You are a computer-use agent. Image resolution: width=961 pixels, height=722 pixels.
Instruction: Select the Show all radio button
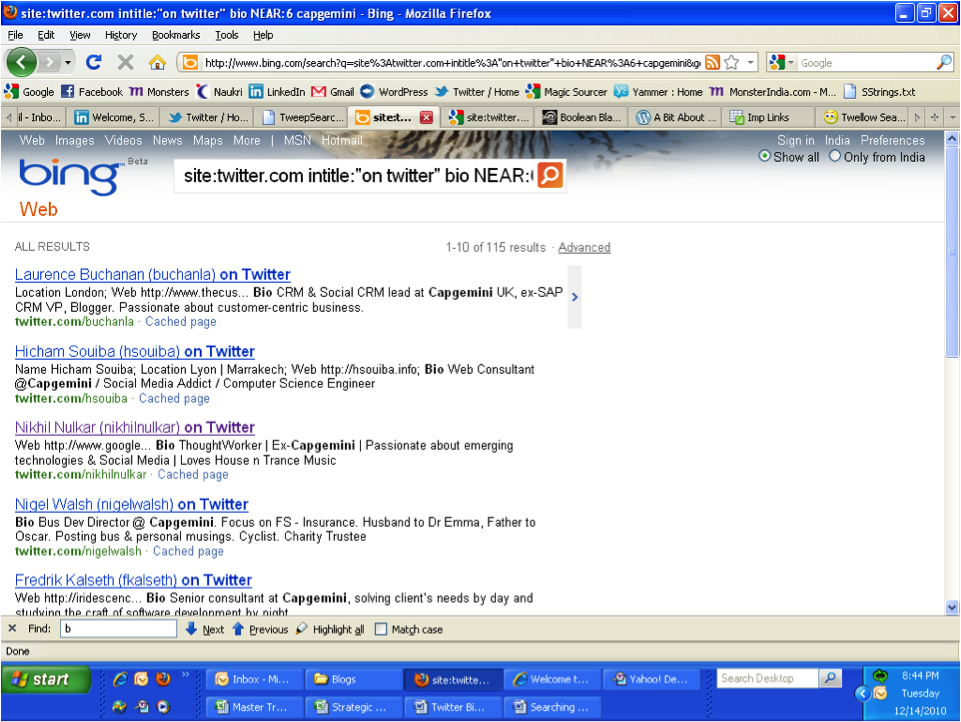click(x=764, y=156)
